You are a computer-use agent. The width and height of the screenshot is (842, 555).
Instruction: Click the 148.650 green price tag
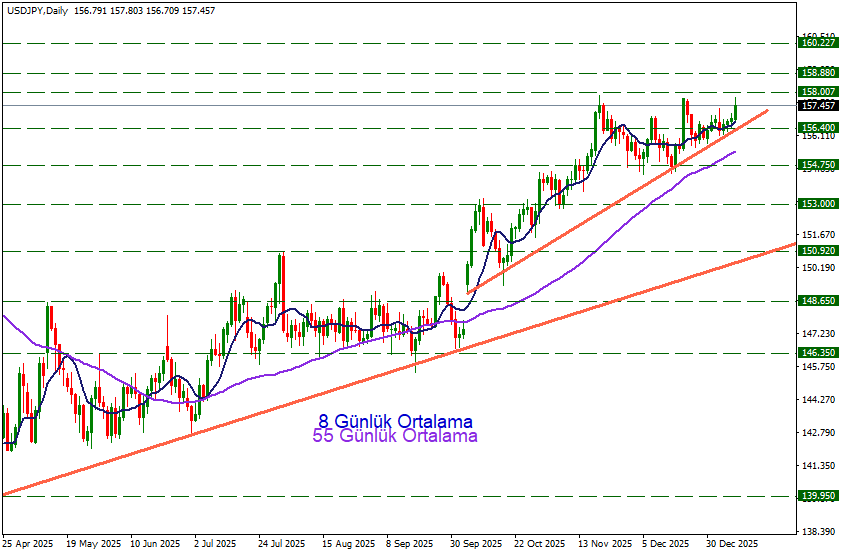click(818, 300)
